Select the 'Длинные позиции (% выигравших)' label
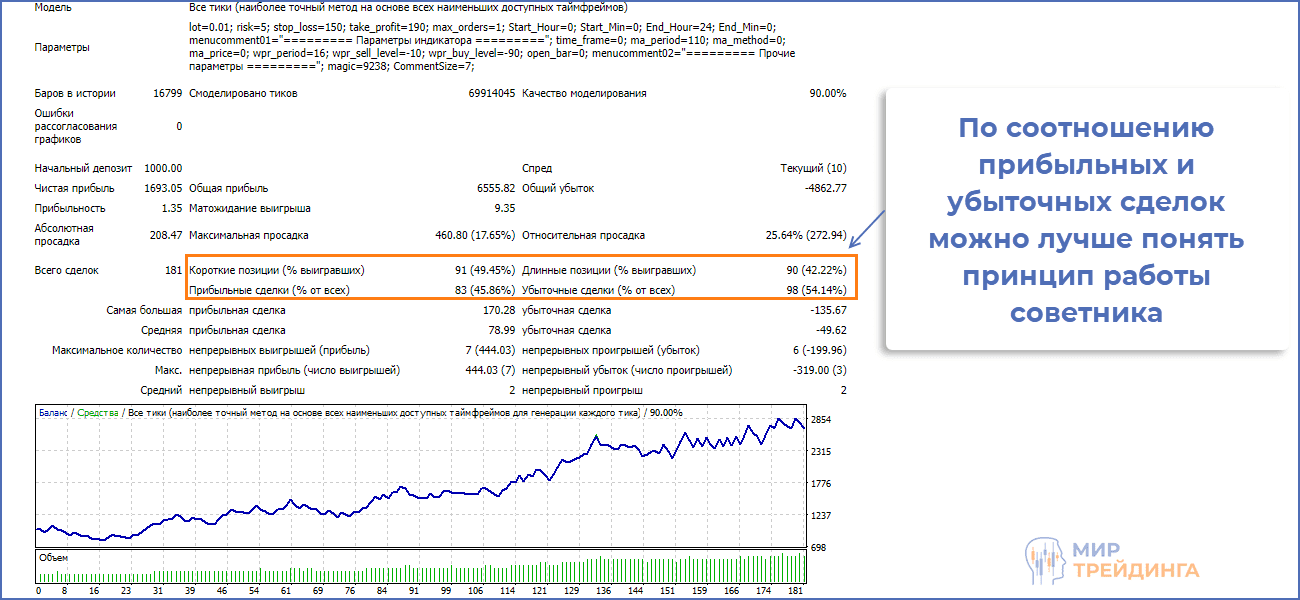 [x=609, y=270]
